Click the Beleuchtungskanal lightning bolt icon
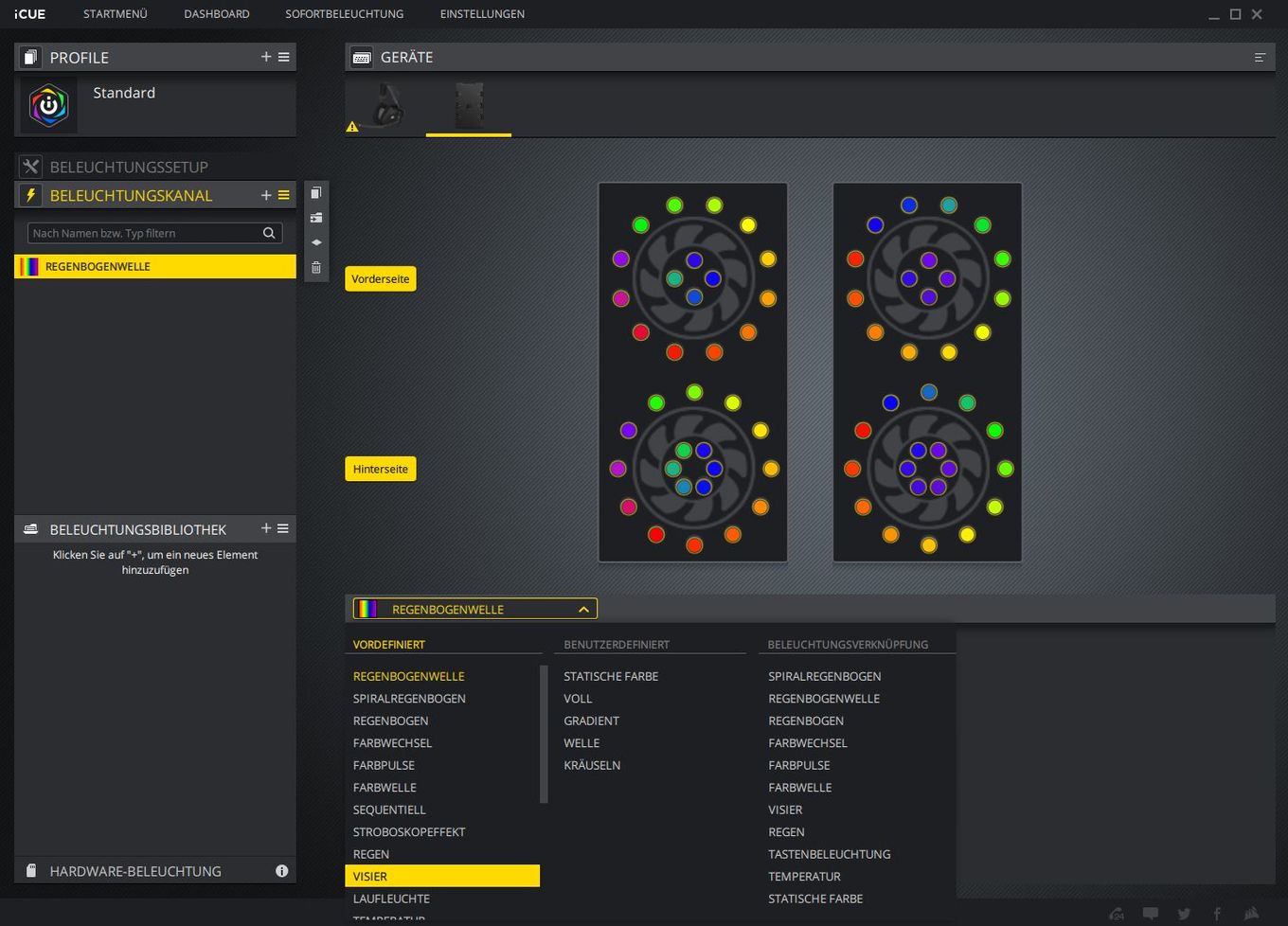 [x=30, y=195]
